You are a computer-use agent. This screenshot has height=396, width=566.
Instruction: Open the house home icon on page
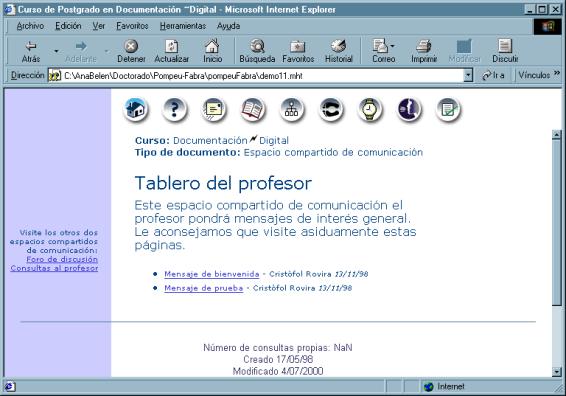(x=136, y=109)
